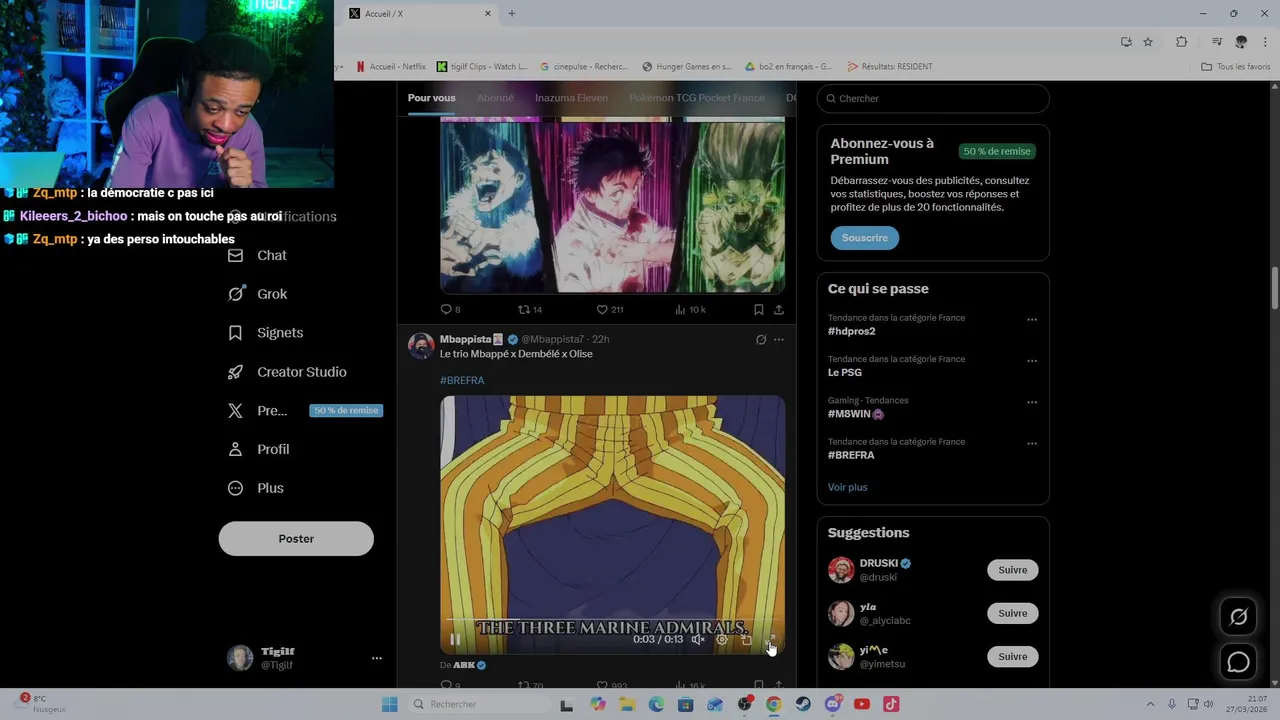Switch to the Pokemon TCG Pocket France tab
1280x720 pixels.
coord(697,98)
